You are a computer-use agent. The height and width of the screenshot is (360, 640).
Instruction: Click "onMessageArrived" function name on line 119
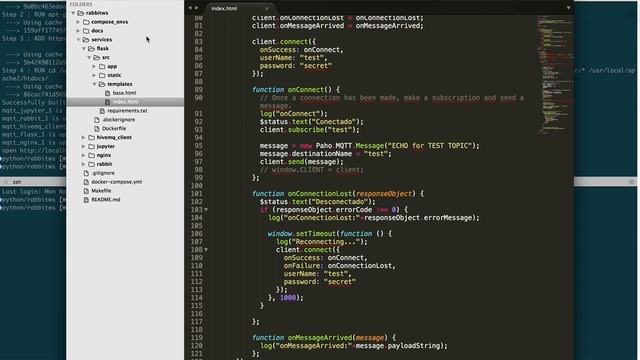click(320, 338)
